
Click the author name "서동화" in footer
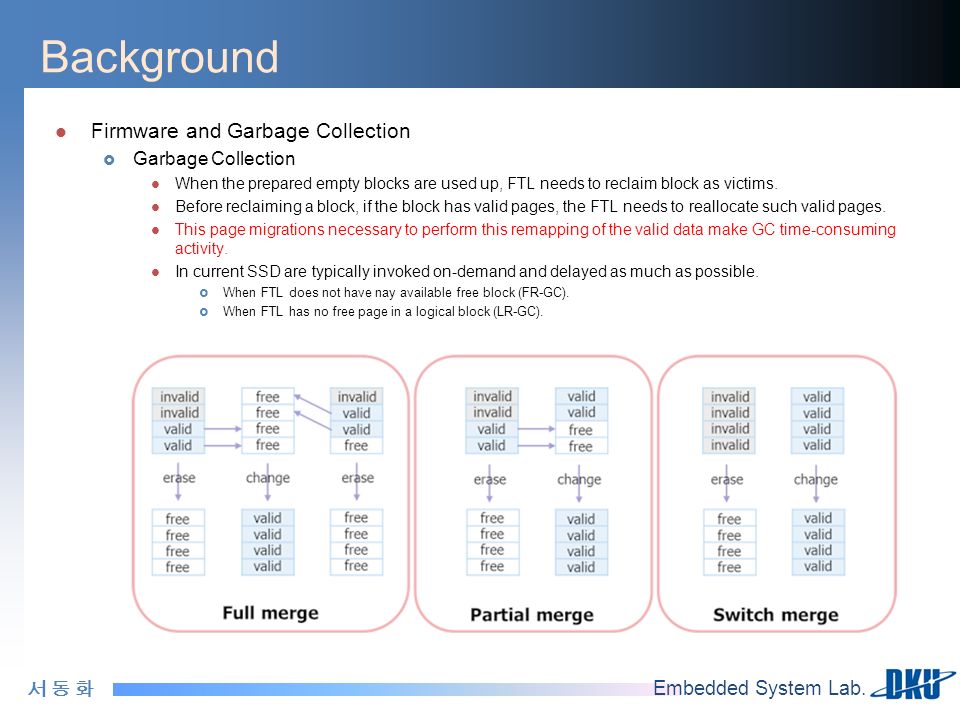(61, 689)
